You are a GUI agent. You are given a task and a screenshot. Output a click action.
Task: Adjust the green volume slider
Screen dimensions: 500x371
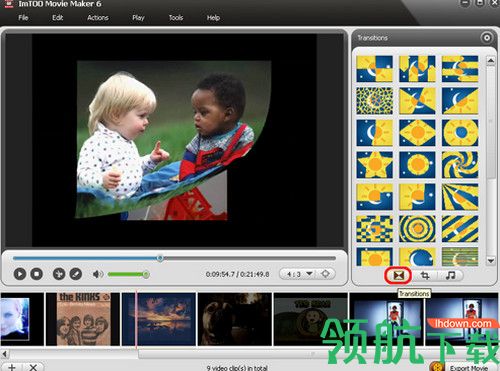(x=128, y=274)
